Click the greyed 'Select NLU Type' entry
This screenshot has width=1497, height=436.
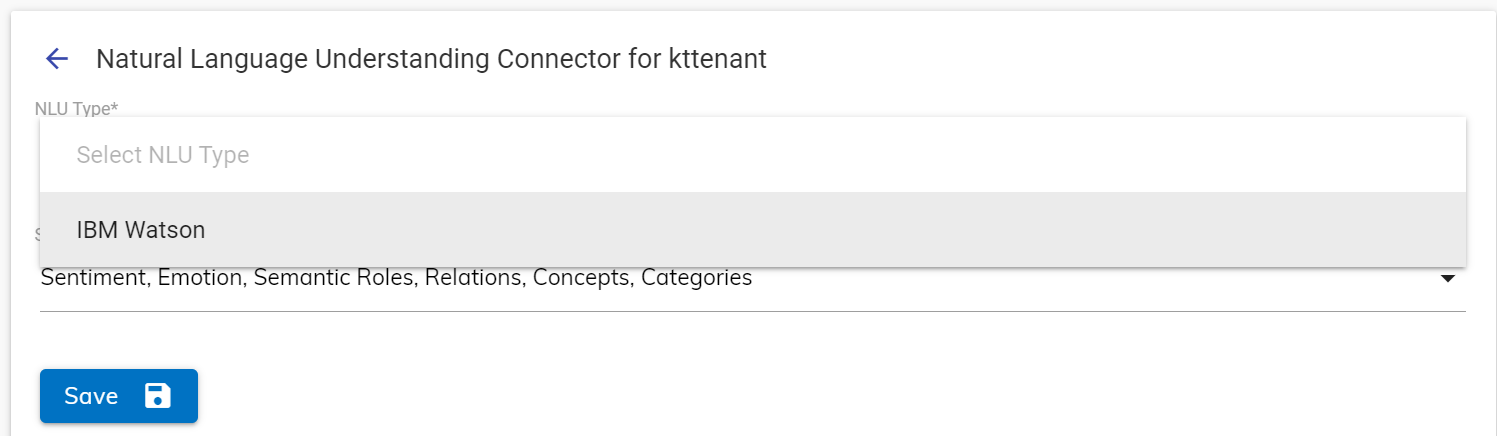(163, 155)
